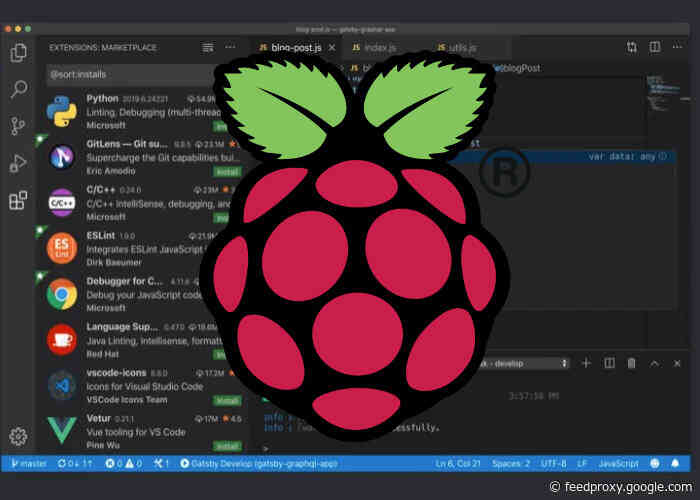This screenshot has width=700, height=500.
Task: Open the Source Control view
Action: click(x=18, y=126)
